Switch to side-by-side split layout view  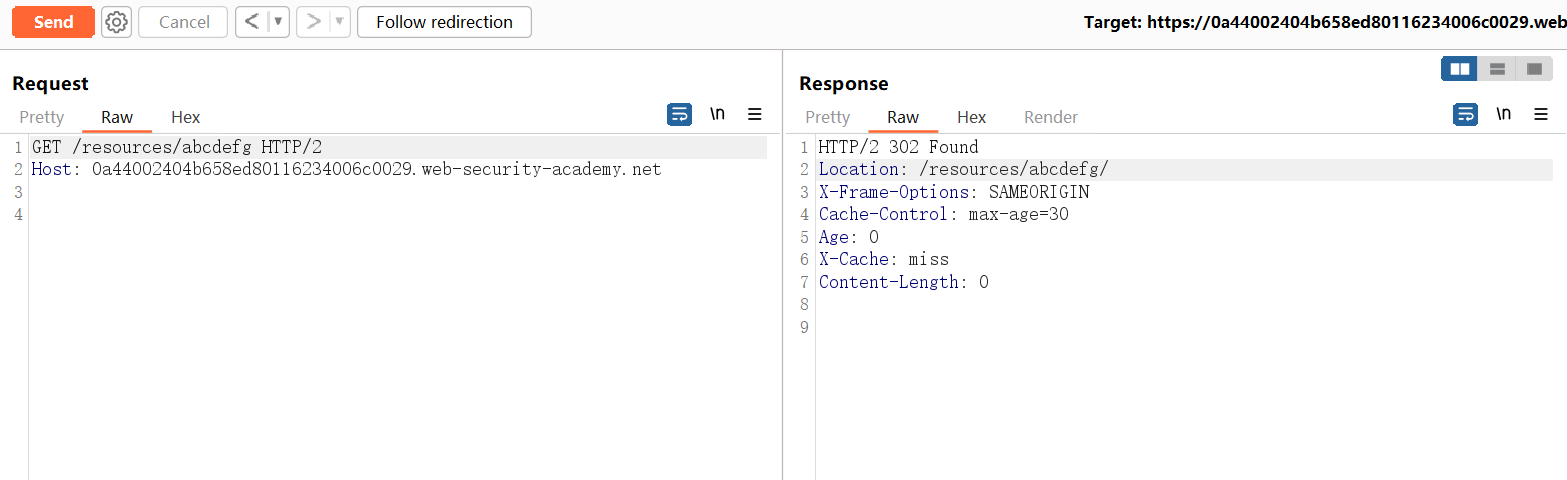click(x=1460, y=69)
